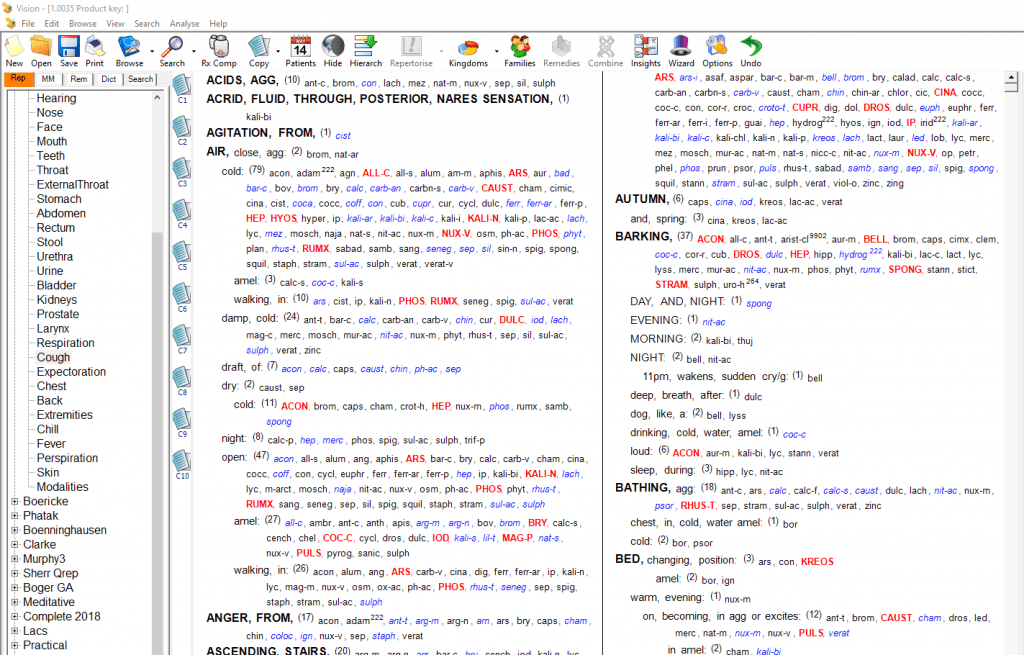
Task: Switch to the MM tab
Action: coord(48,79)
